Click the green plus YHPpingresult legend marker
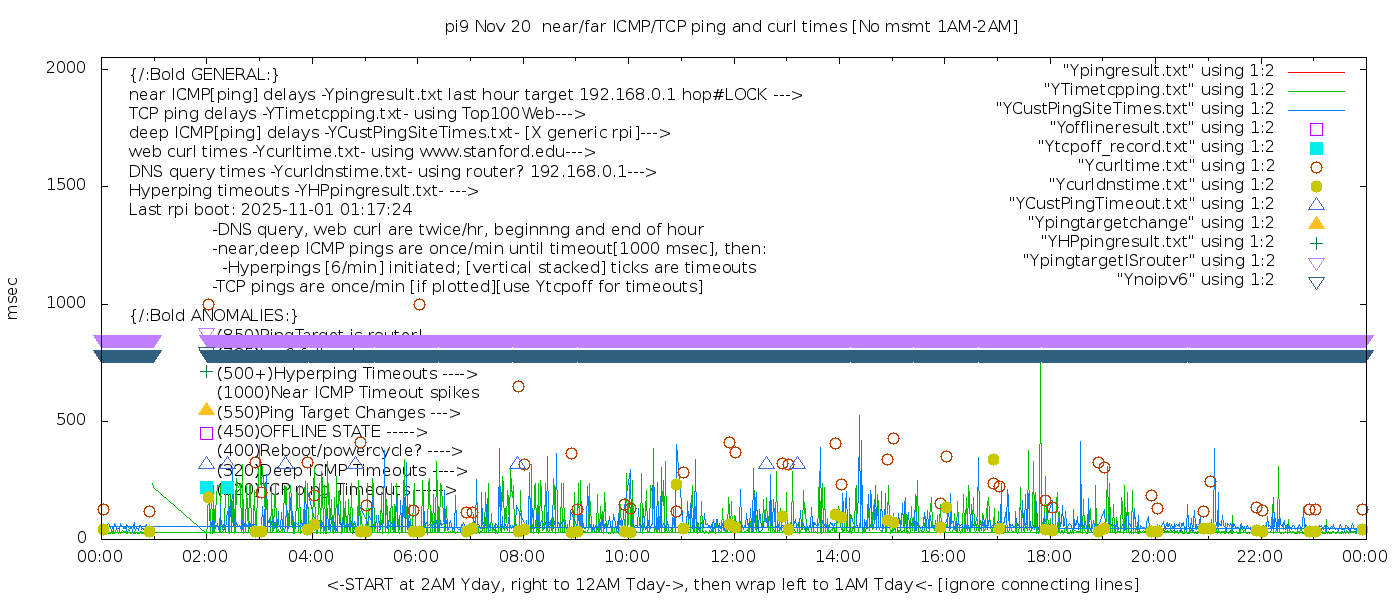The width and height of the screenshot is (1400, 600). pos(1316,242)
